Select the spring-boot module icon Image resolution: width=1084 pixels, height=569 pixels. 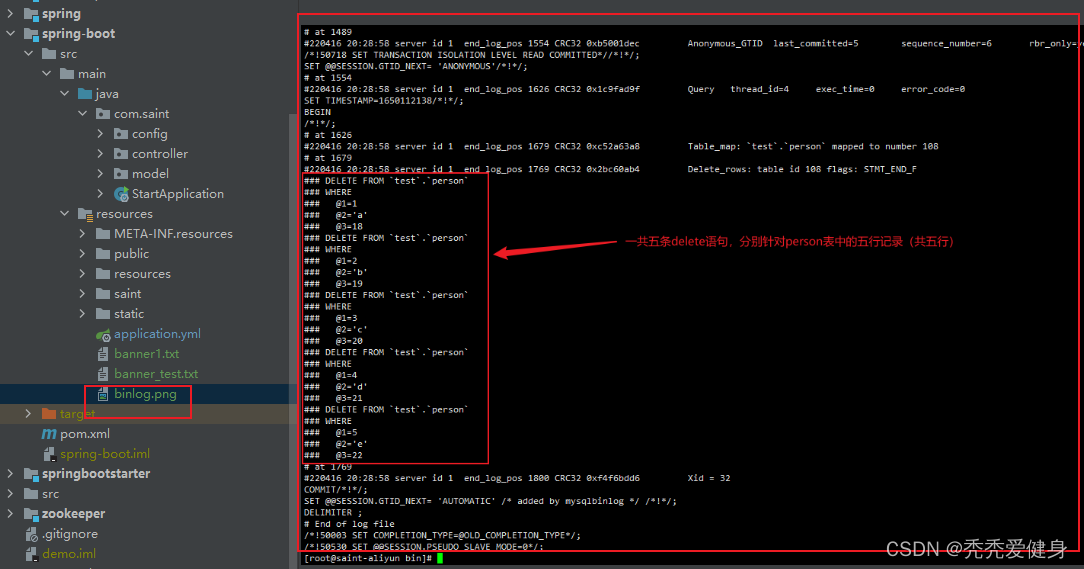pos(31,34)
